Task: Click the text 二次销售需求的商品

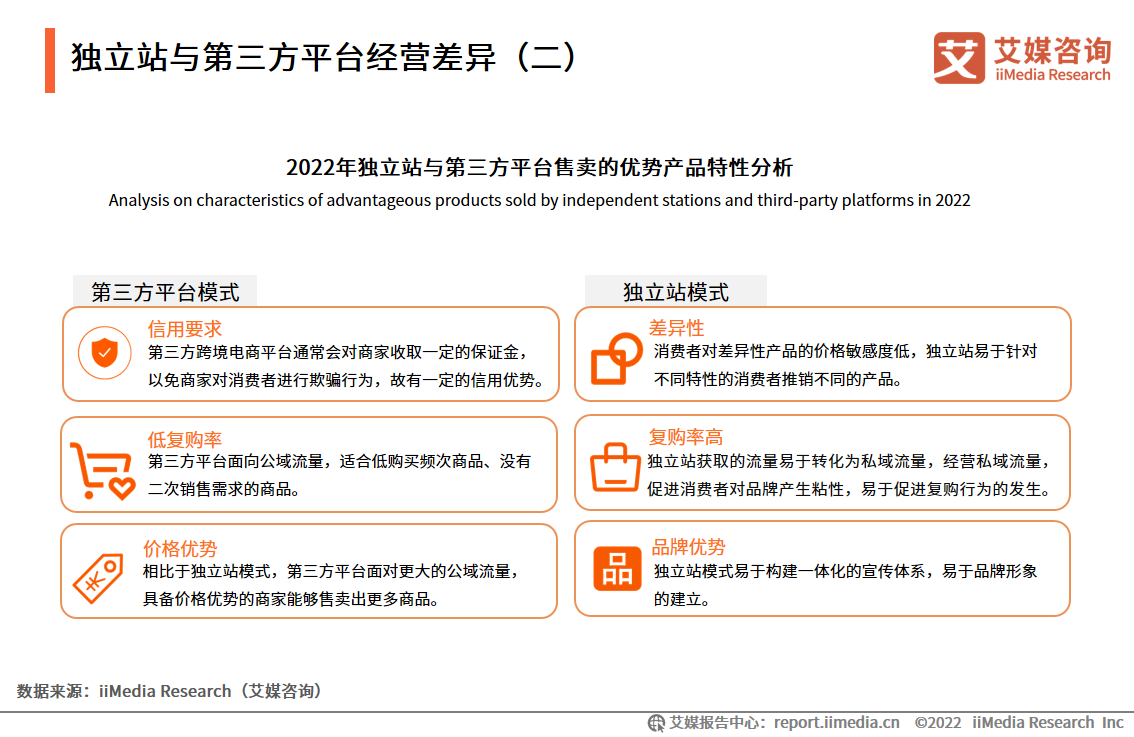Action: 220,489
